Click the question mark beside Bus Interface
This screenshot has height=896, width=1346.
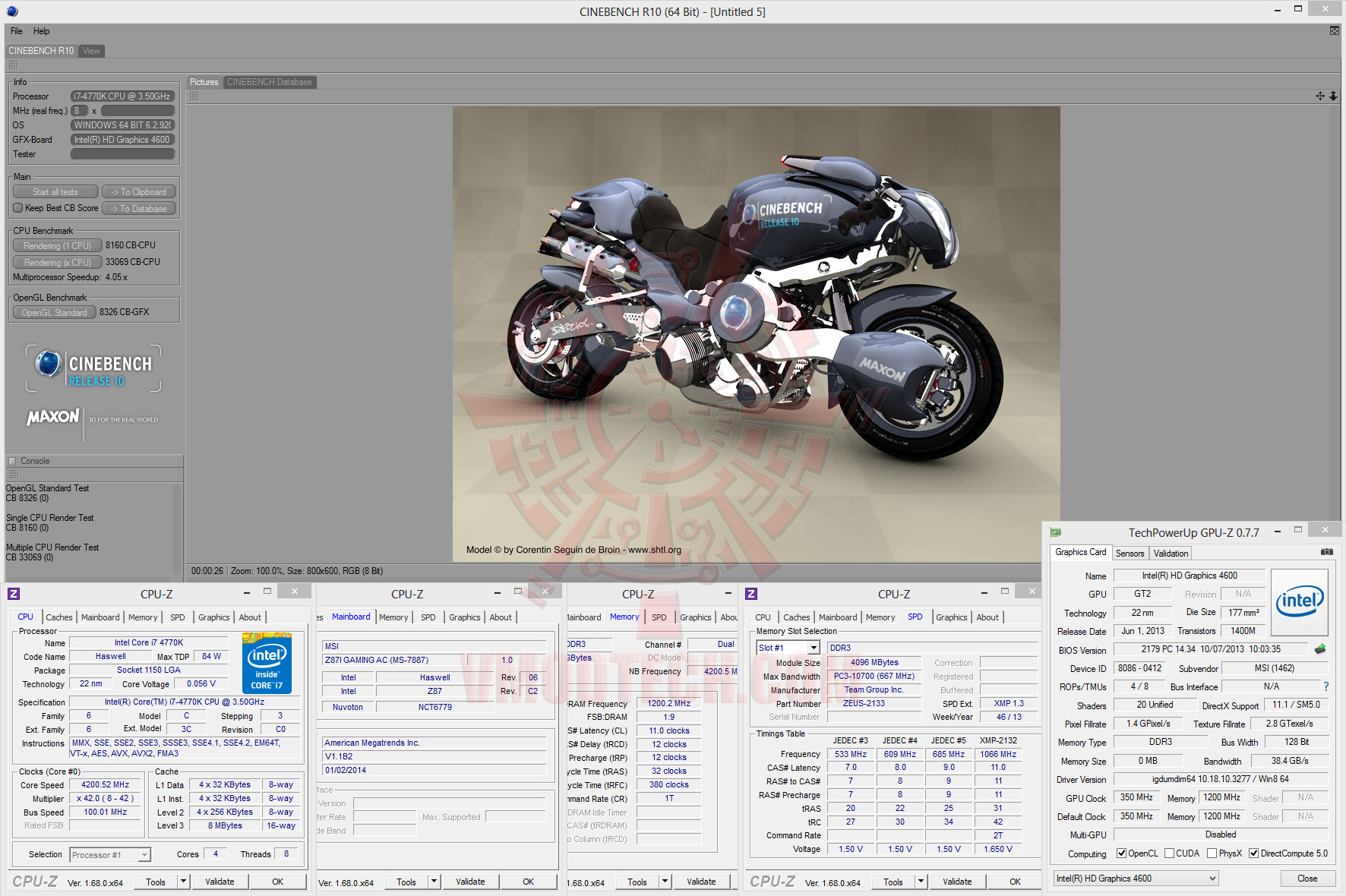[x=1326, y=686]
